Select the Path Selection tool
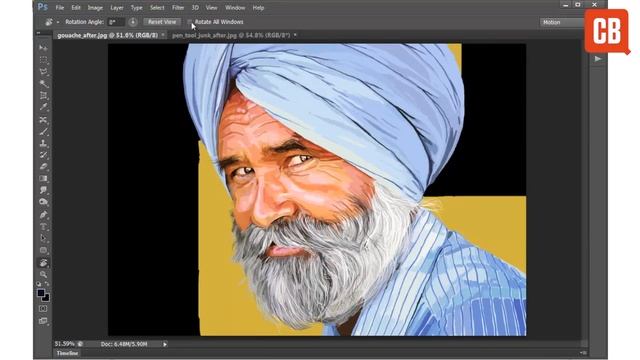This screenshot has width=640, height=360. coord(43,238)
